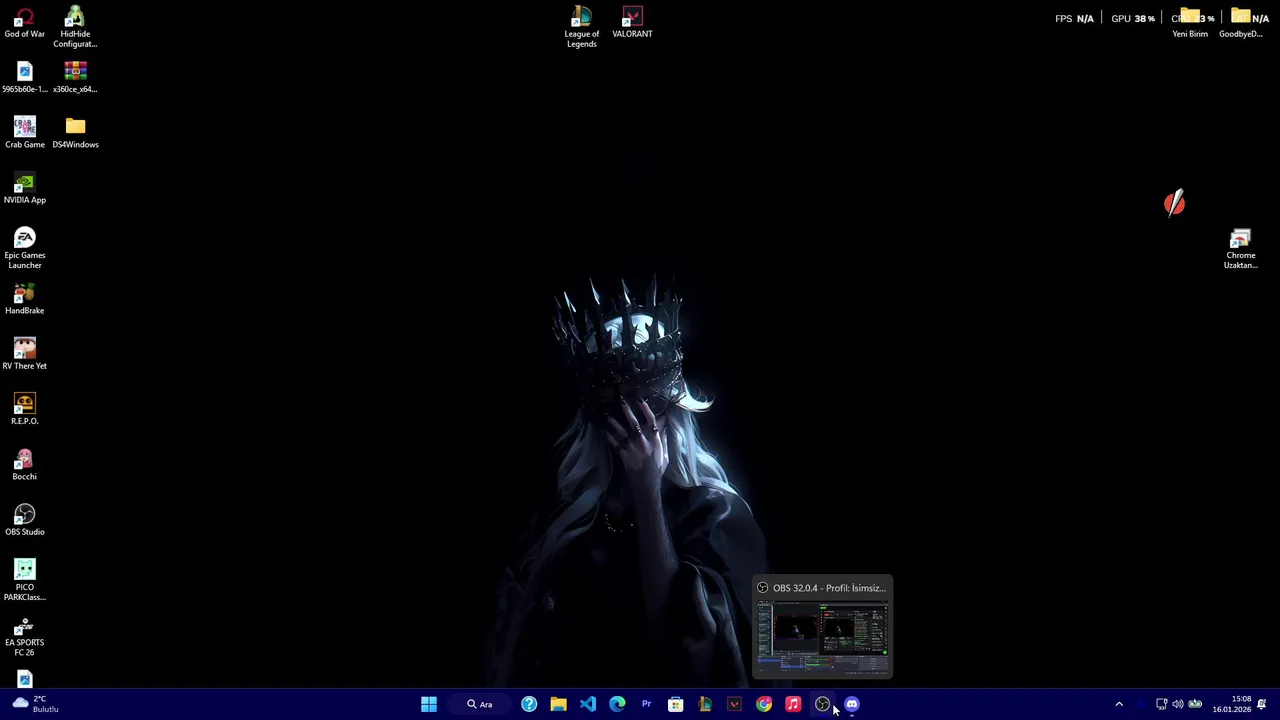Select the Crab Game desktop icon
The width and height of the screenshot is (1280, 720).
tap(24, 133)
